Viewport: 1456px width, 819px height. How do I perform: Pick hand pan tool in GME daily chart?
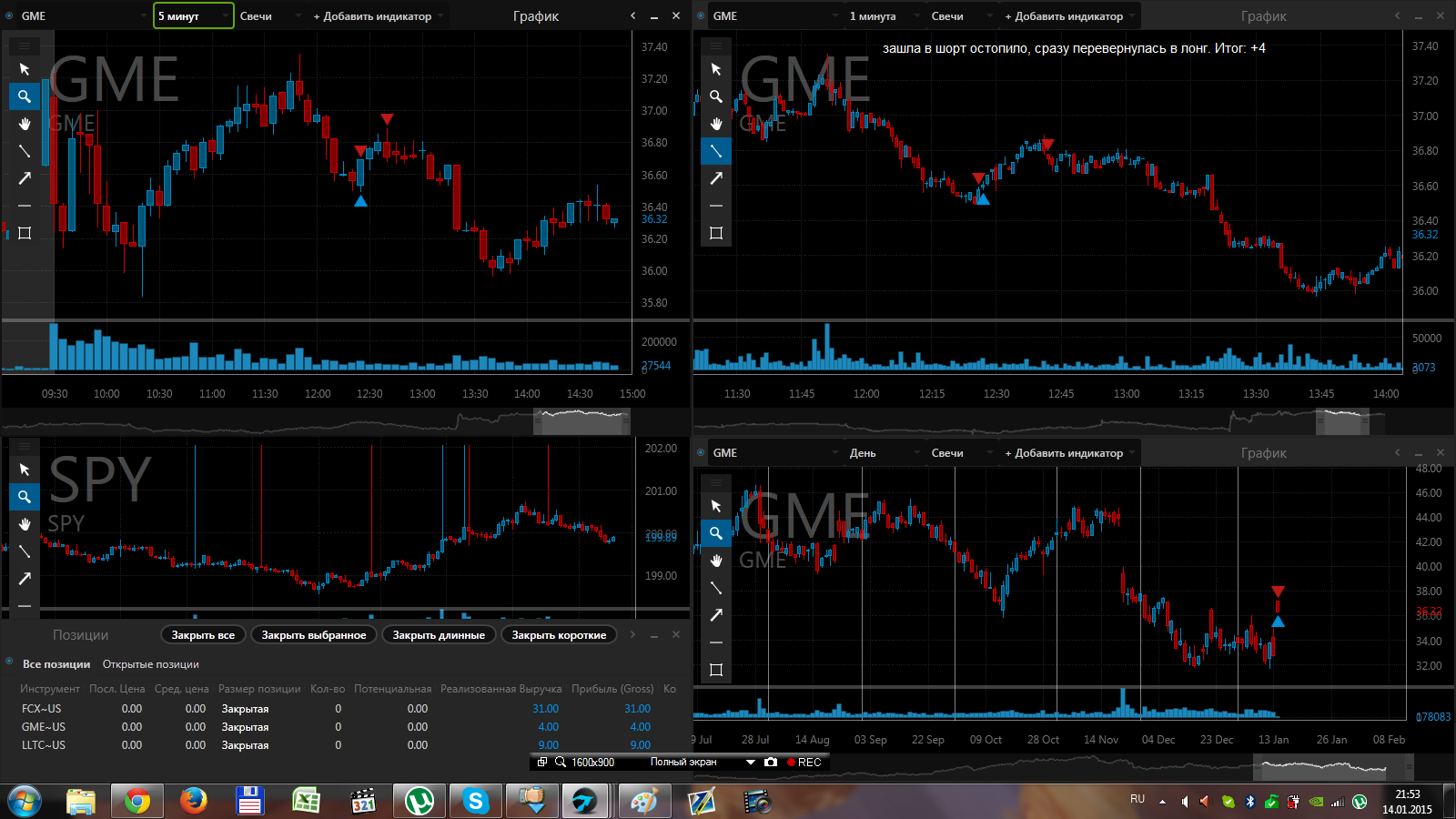tap(716, 561)
